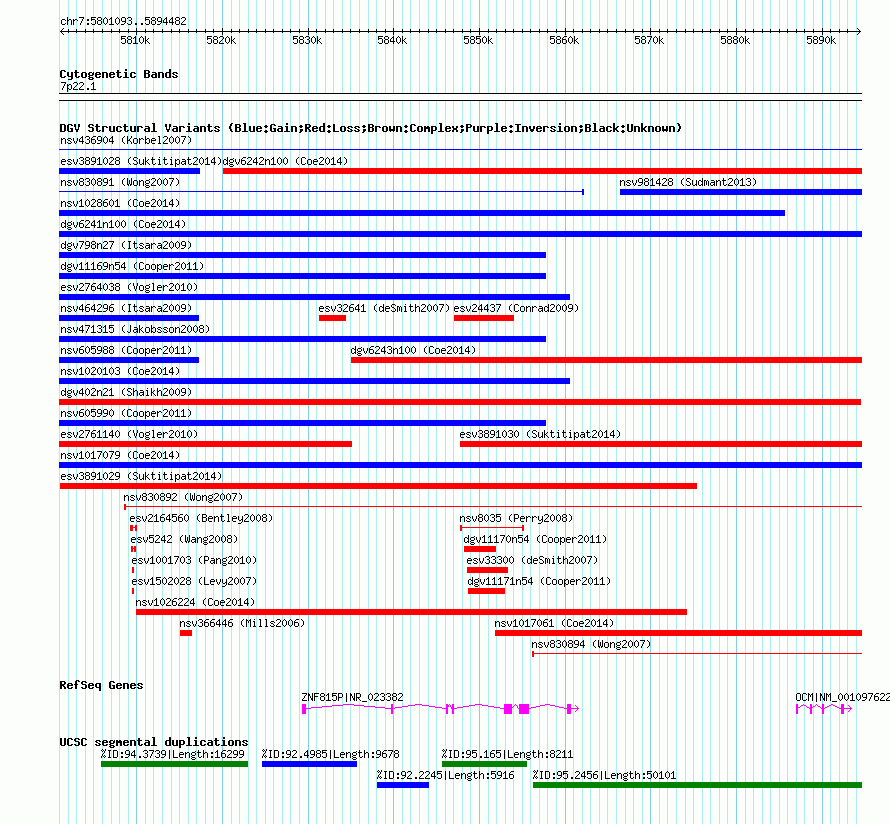This screenshot has width=890, height=824.
Task: Click the green bar for %ID:95.165|Length:8211
Action: pyautogui.click(x=484, y=764)
